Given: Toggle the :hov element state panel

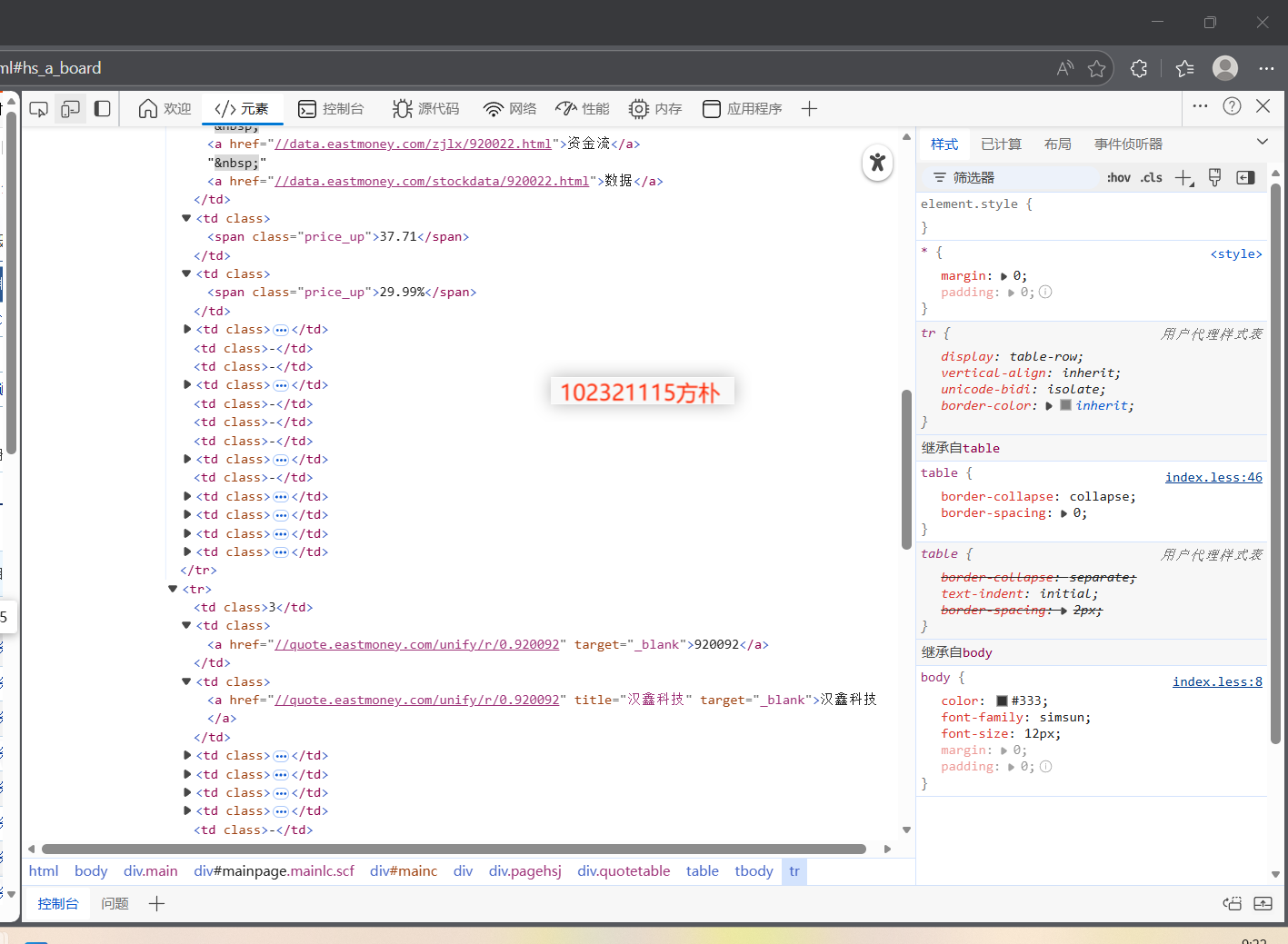Looking at the screenshot, I should point(1119,178).
